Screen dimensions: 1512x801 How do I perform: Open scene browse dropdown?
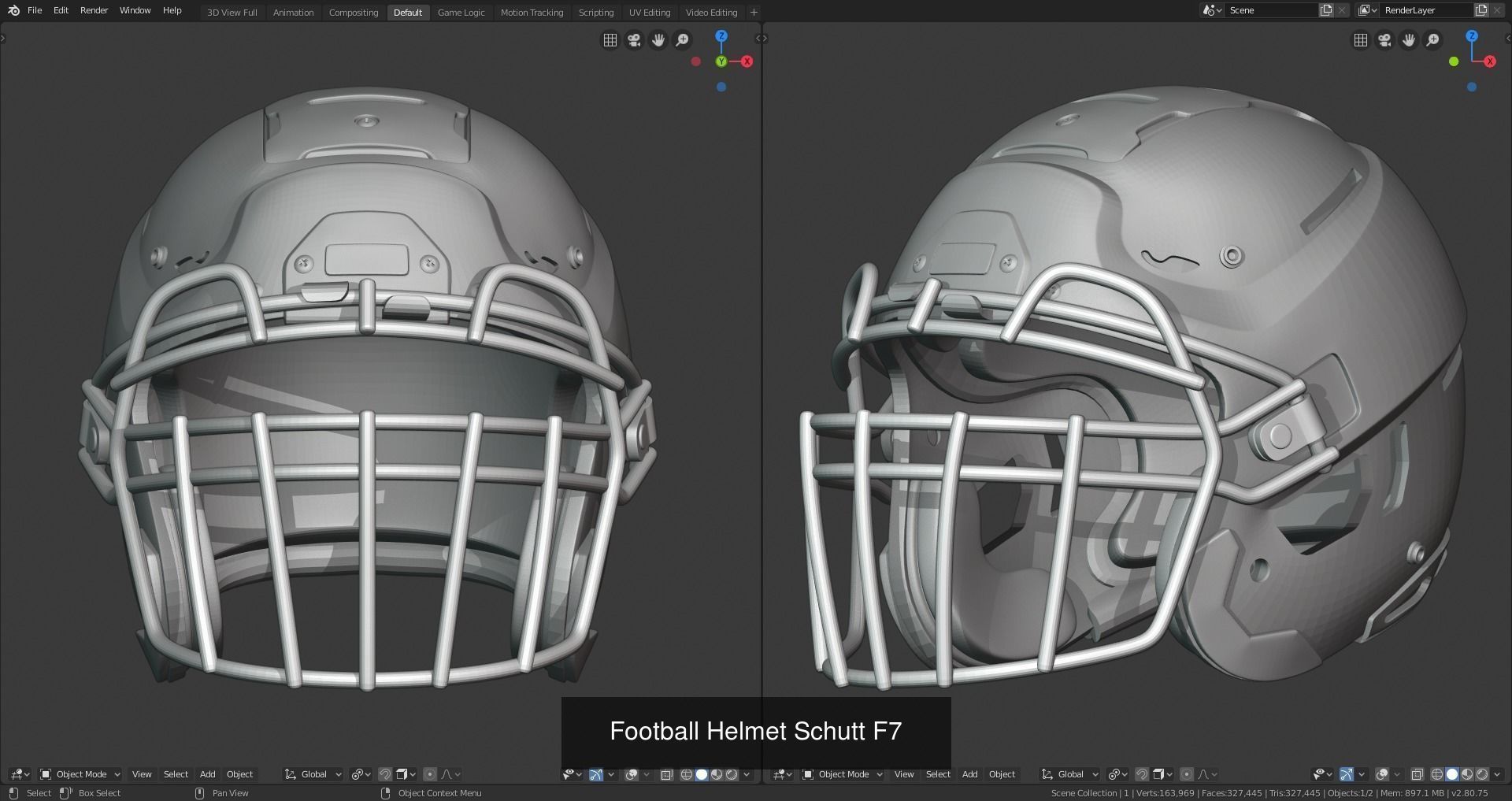pyautogui.click(x=1212, y=10)
